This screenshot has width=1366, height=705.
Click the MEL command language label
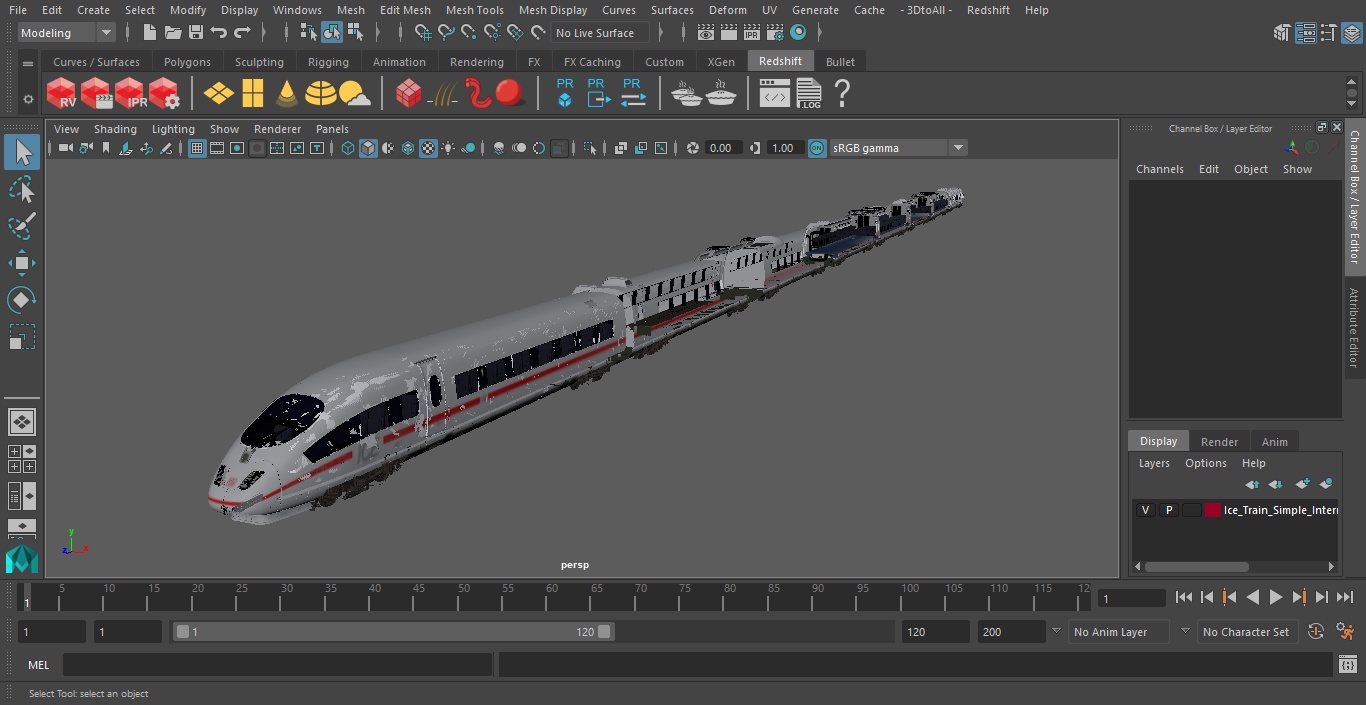tap(39, 665)
